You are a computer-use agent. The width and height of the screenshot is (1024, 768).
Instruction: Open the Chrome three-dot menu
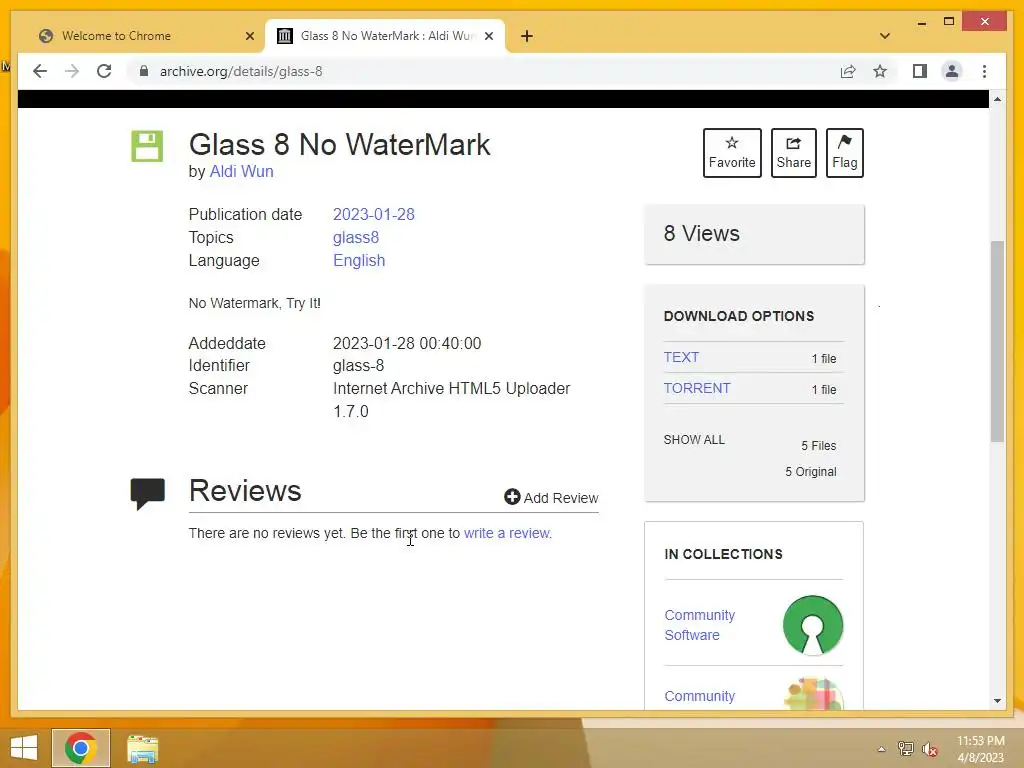click(x=984, y=71)
